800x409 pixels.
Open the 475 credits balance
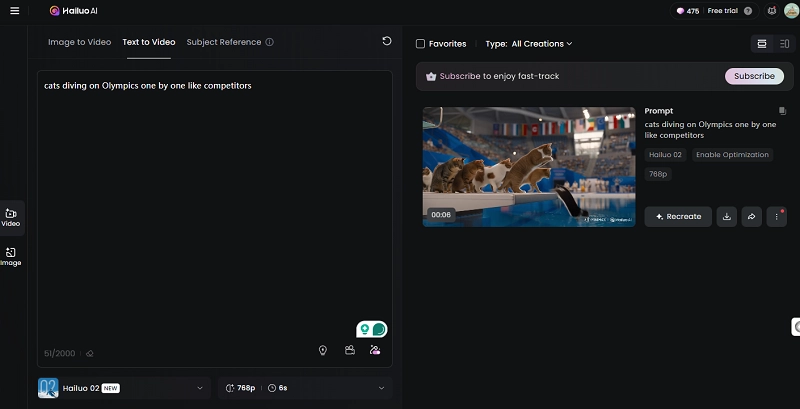tap(688, 11)
